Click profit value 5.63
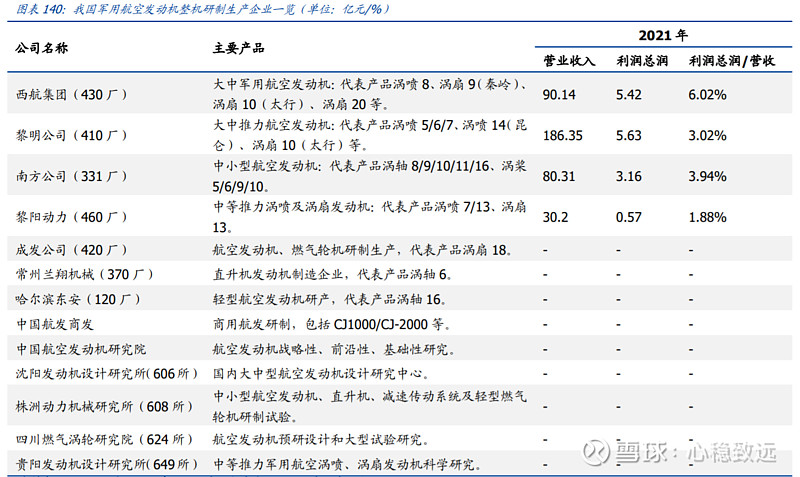 [629, 136]
